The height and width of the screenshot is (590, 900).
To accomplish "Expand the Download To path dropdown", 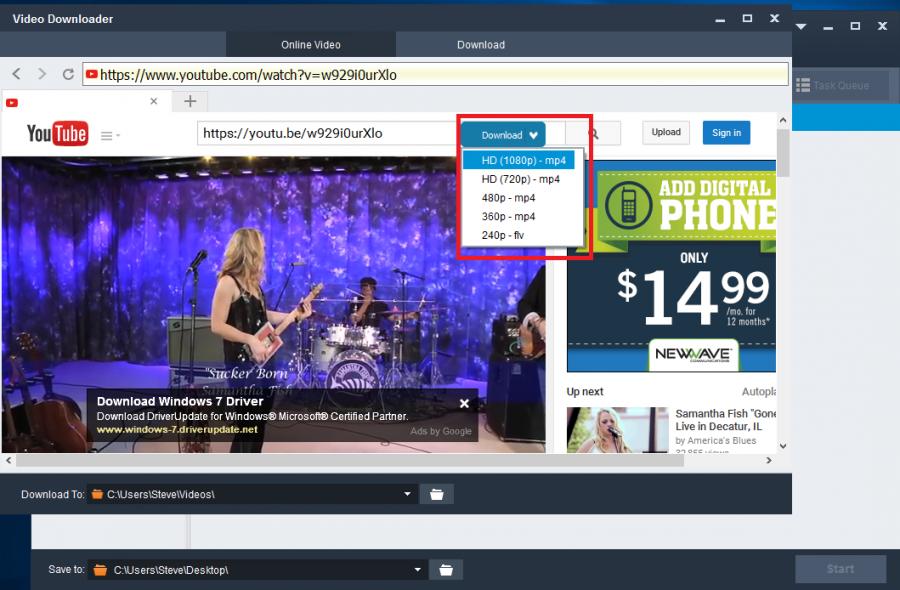I will click(x=407, y=494).
